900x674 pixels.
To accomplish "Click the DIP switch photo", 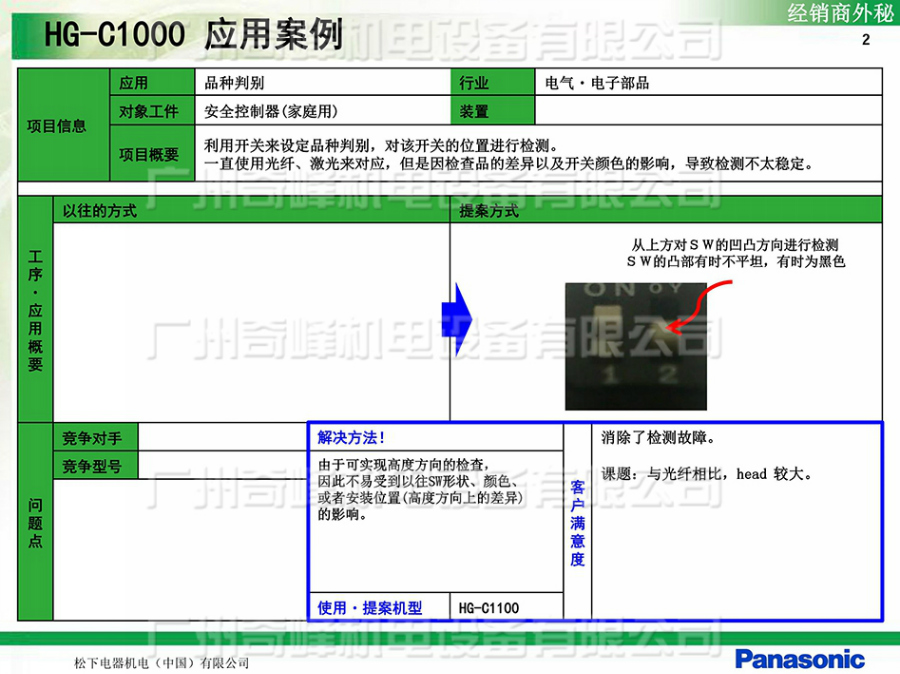I will 637,346.
